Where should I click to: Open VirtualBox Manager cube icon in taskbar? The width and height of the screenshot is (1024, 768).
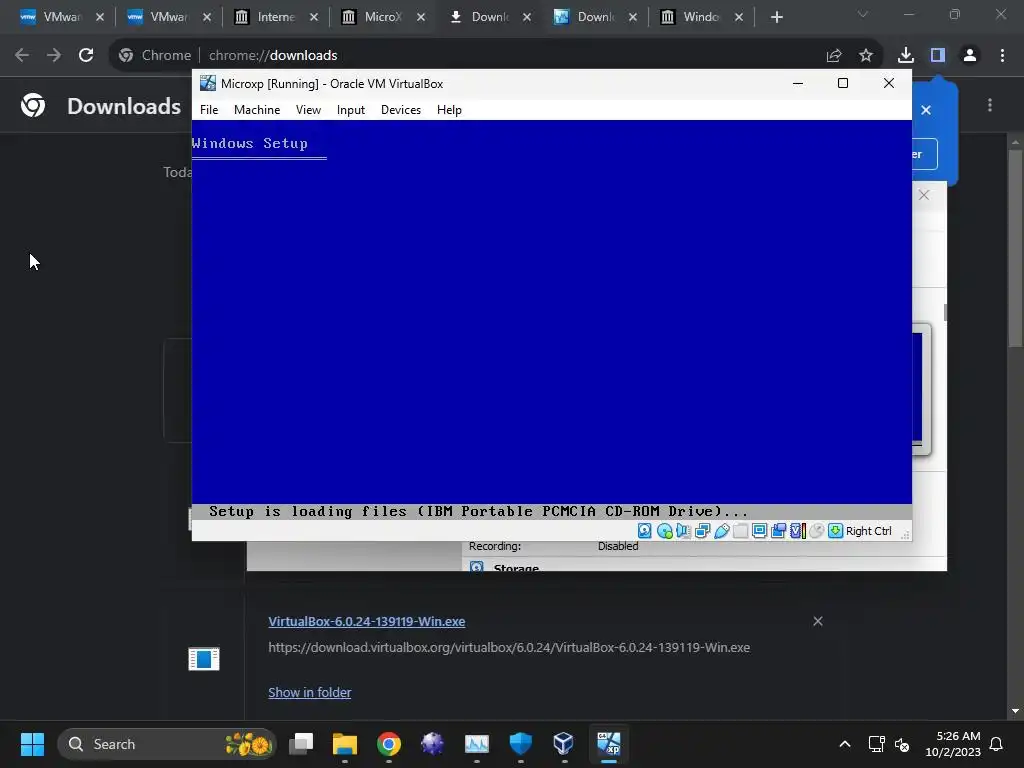(563, 744)
